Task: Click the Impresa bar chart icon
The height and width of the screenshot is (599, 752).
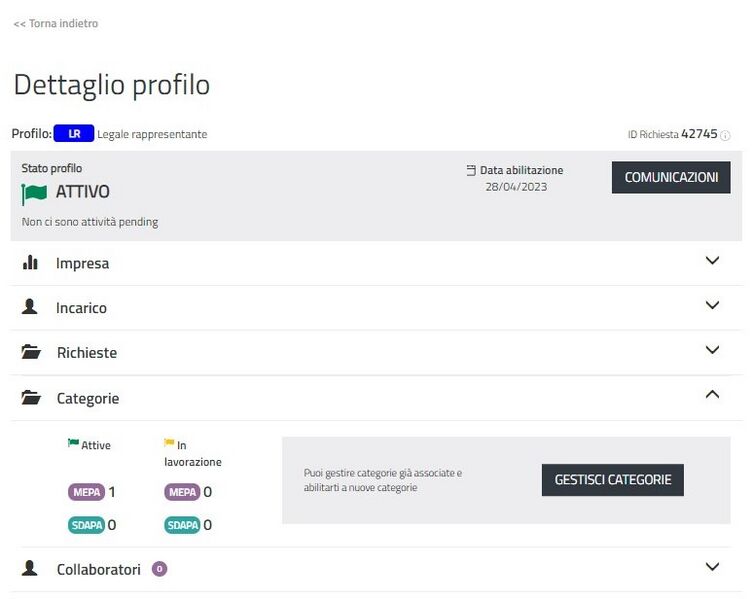Action: click(x=30, y=263)
